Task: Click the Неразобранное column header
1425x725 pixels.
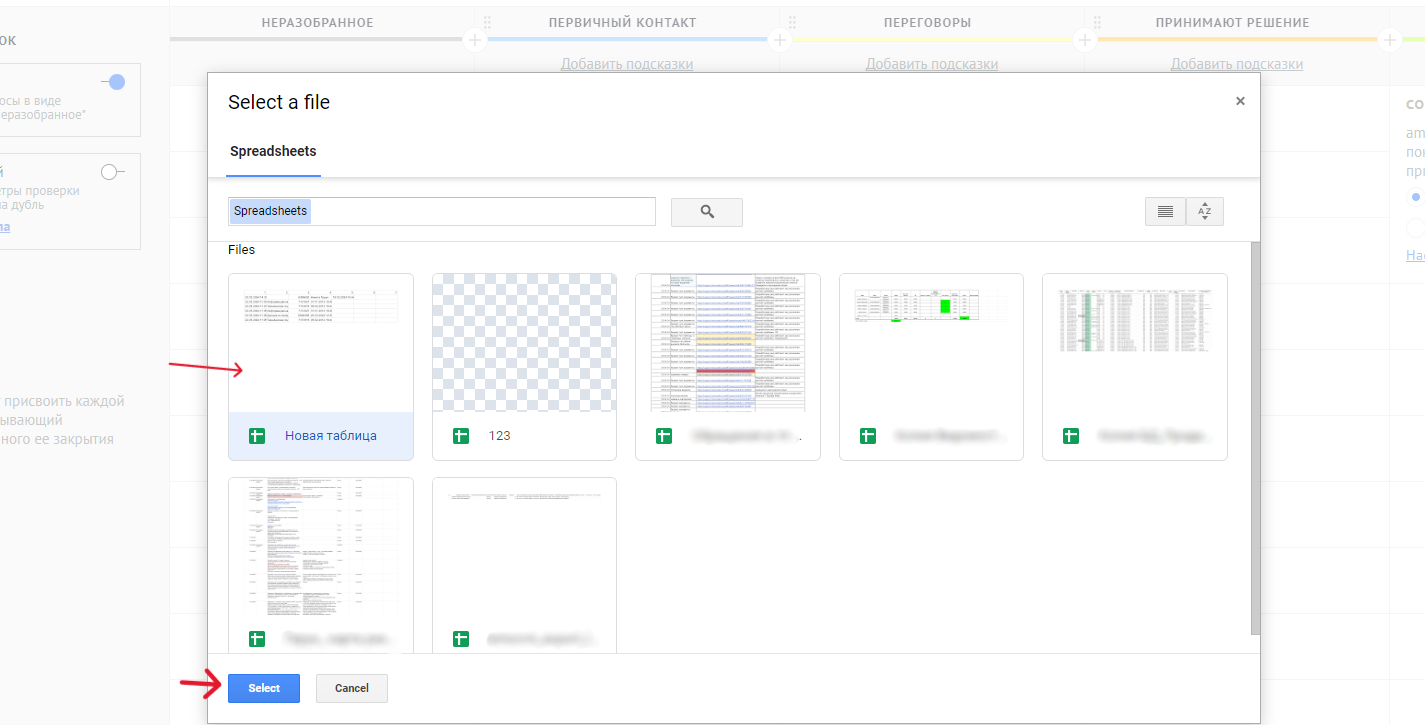Action: pyautogui.click(x=317, y=22)
